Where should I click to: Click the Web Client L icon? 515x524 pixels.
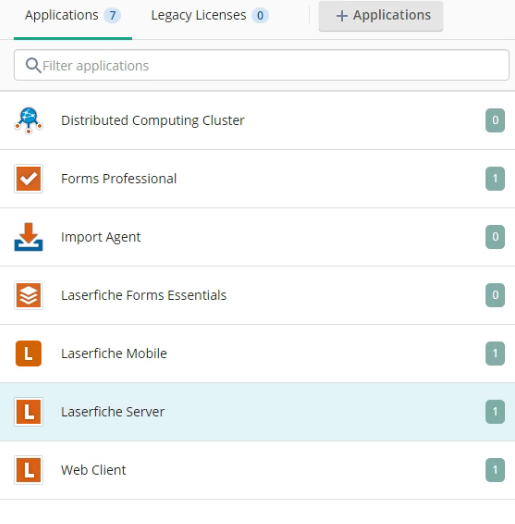click(x=28, y=470)
